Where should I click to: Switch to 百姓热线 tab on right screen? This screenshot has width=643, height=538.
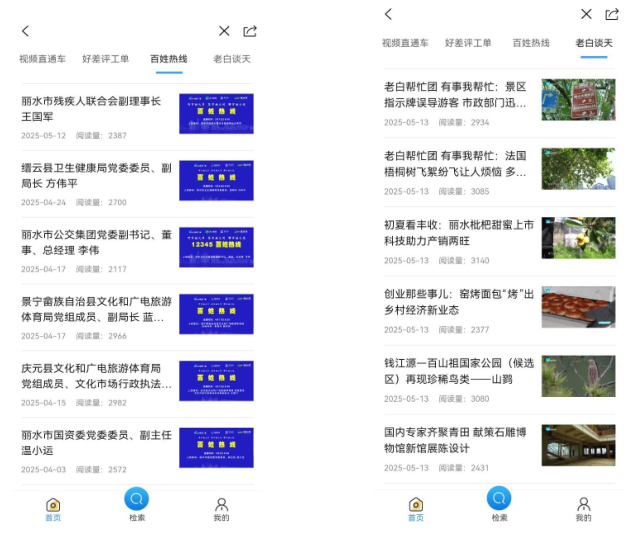coord(531,43)
